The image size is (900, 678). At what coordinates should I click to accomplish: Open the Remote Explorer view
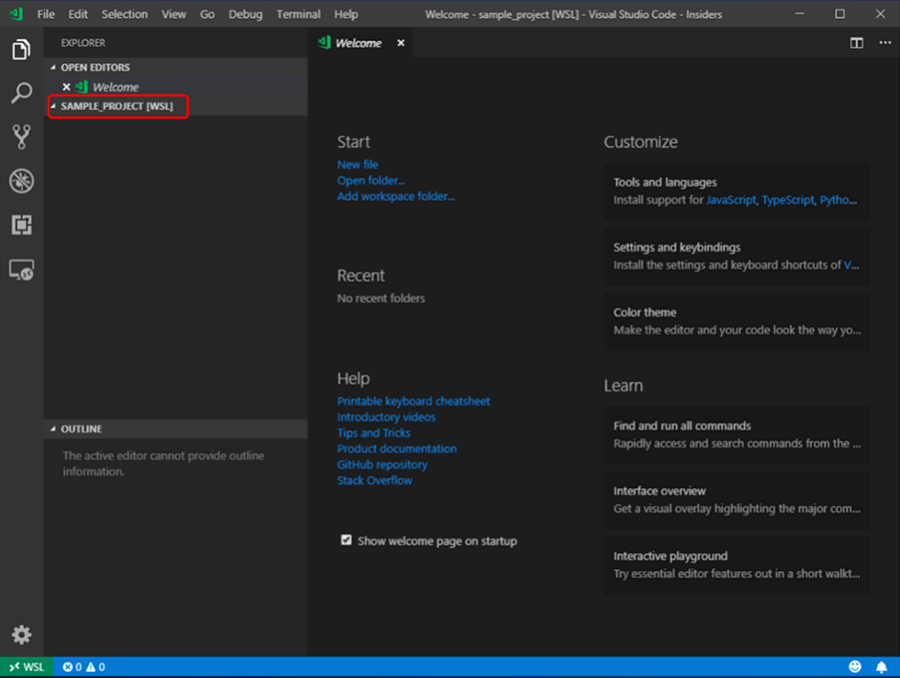(21, 269)
